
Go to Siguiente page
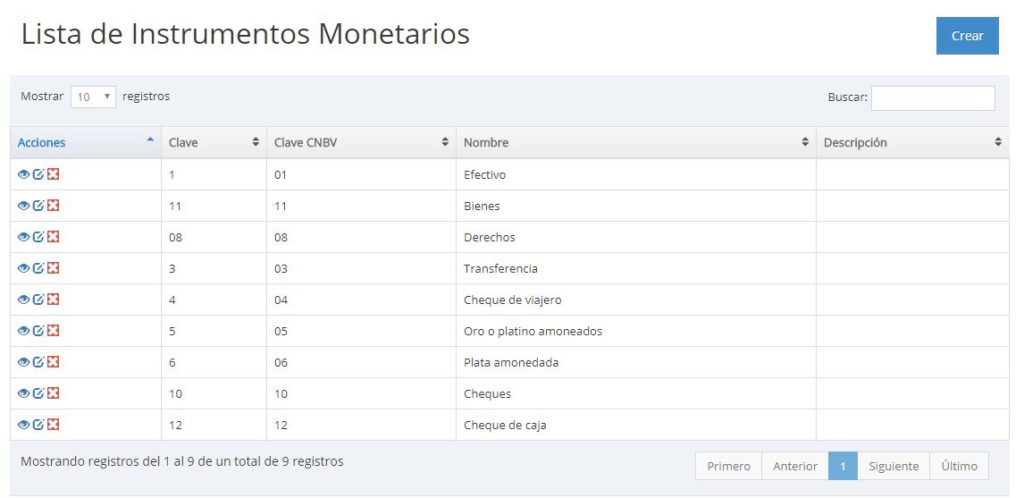tap(893, 466)
